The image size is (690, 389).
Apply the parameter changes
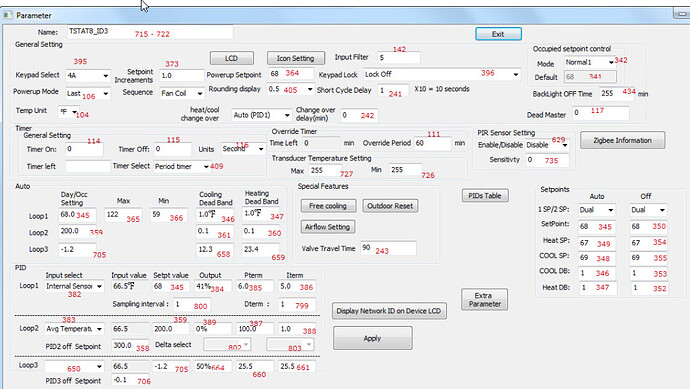(x=372, y=338)
